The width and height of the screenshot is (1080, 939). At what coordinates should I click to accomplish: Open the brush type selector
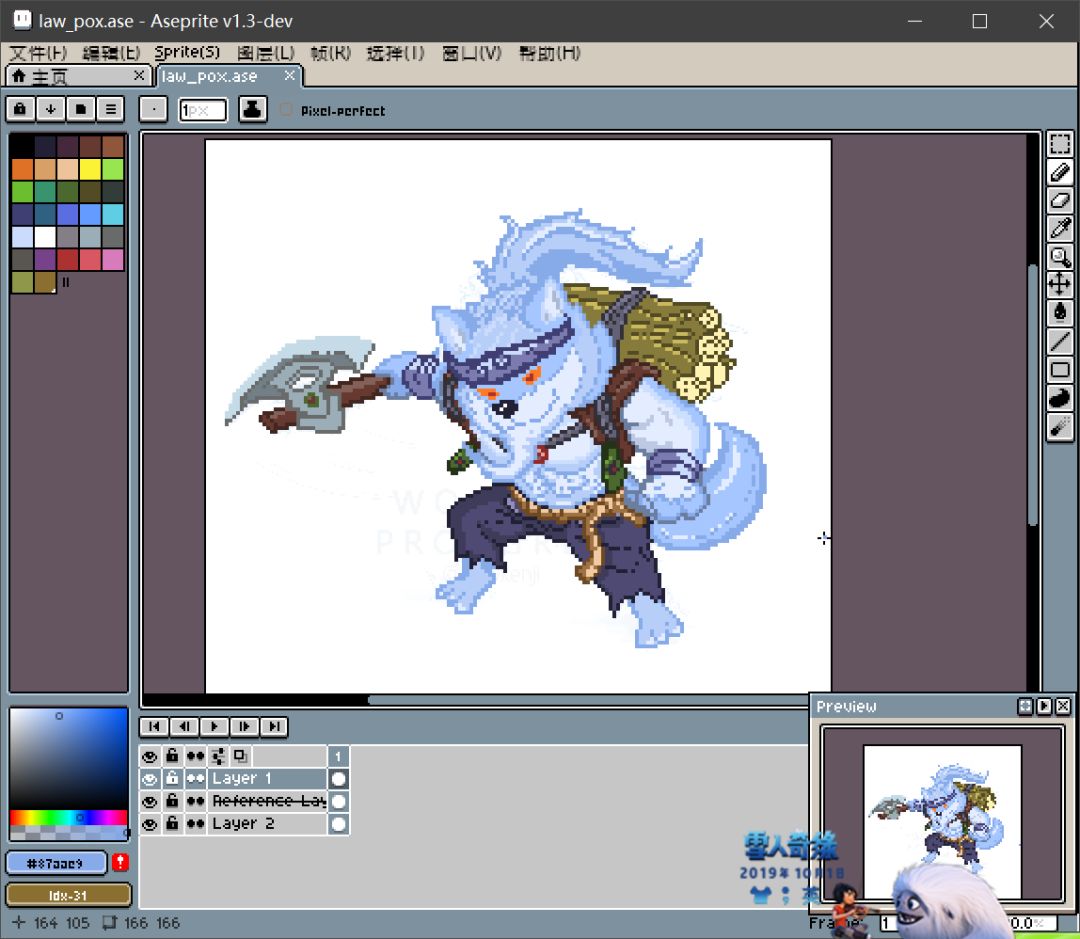pos(153,109)
